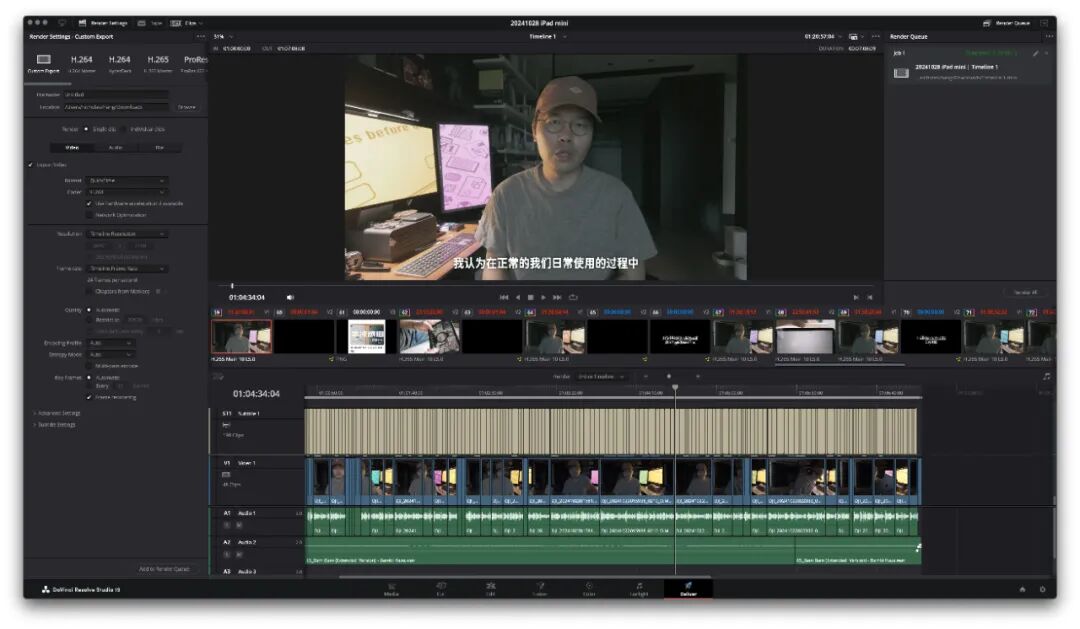Expand the Advanced Settings section
The height and width of the screenshot is (629, 1080).
58,413
